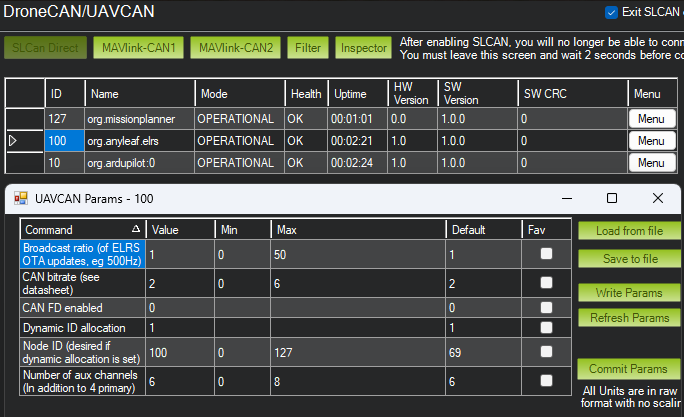Sort nodes by Name column header
The width and height of the screenshot is (684, 417).
(140, 93)
